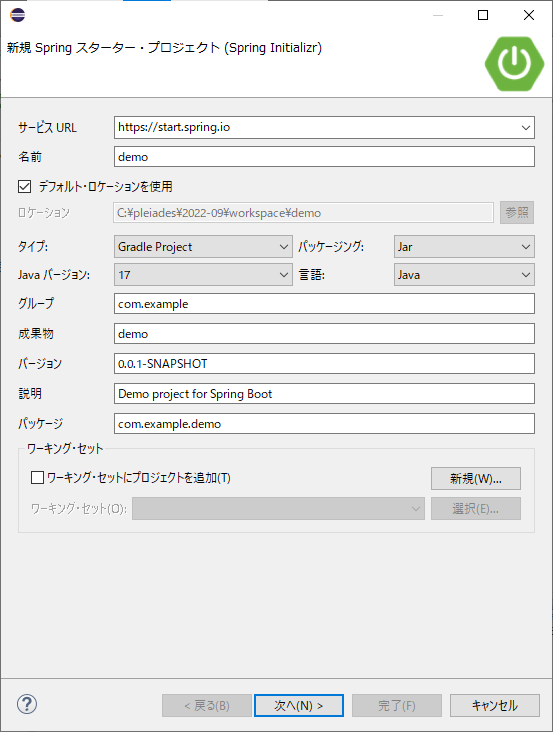The height and width of the screenshot is (732, 553).
Task: Click the help question mark icon
Action: pos(27,704)
